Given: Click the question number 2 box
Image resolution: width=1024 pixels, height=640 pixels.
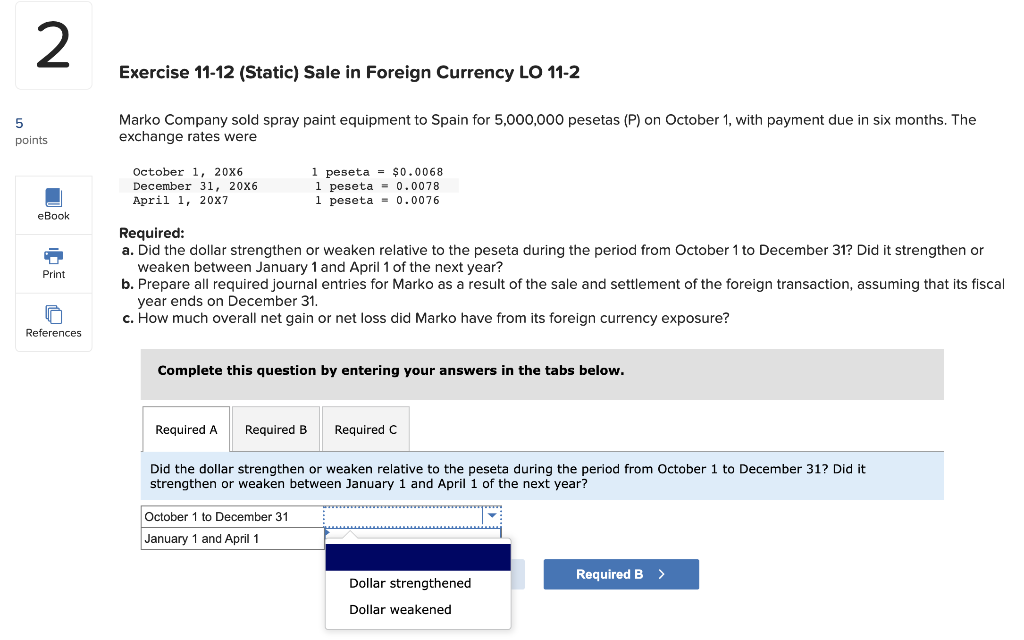Looking at the screenshot, I should click(x=52, y=45).
